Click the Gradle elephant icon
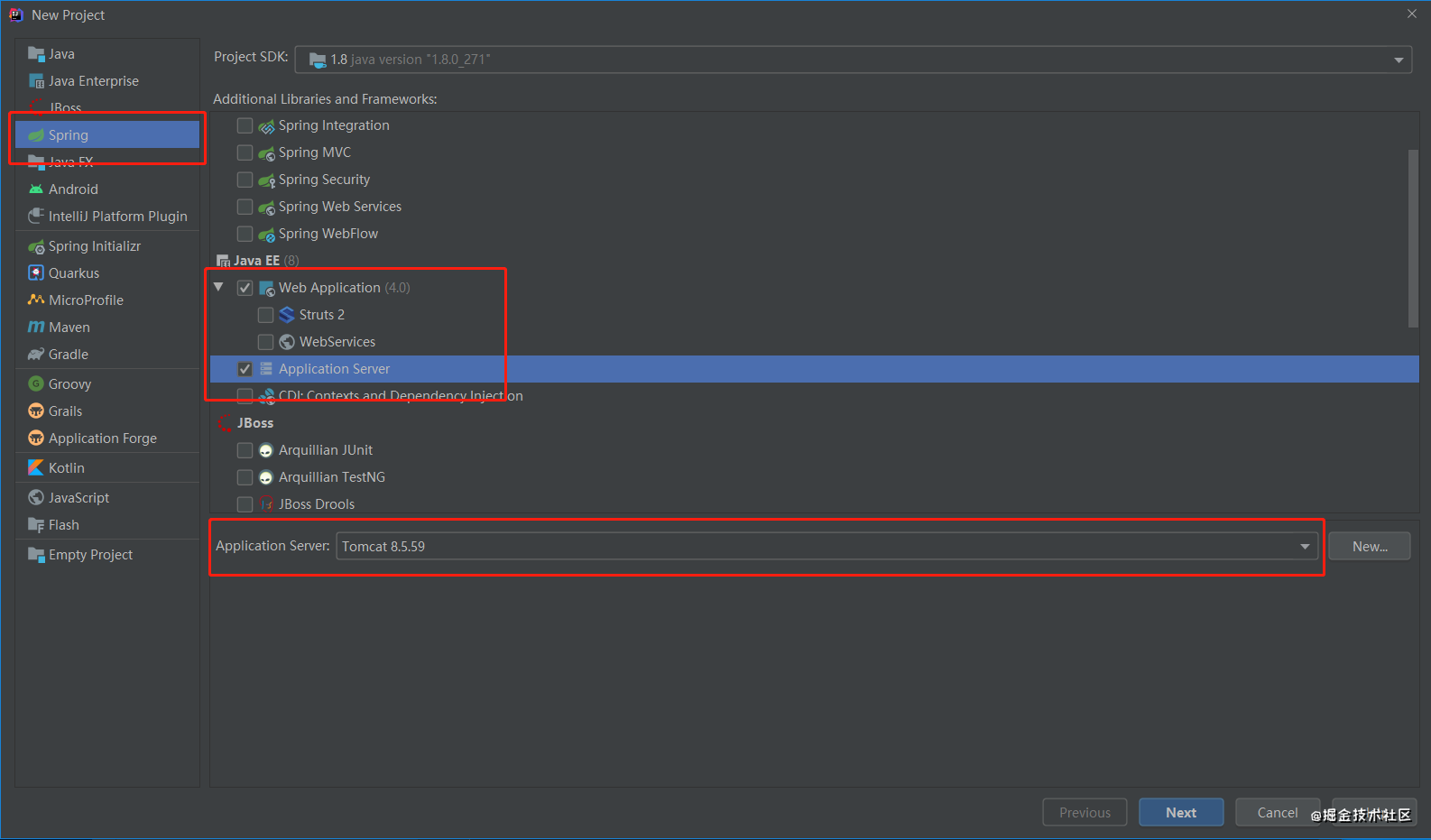 (x=36, y=354)
